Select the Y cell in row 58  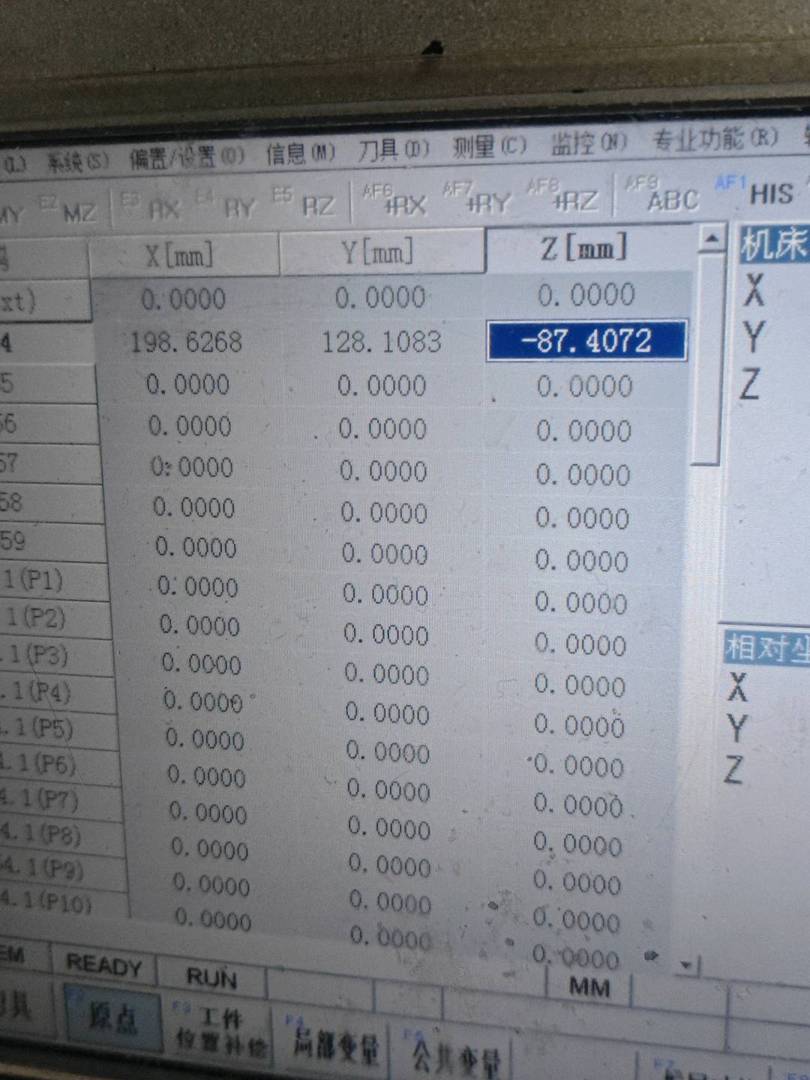click(384, 513)
